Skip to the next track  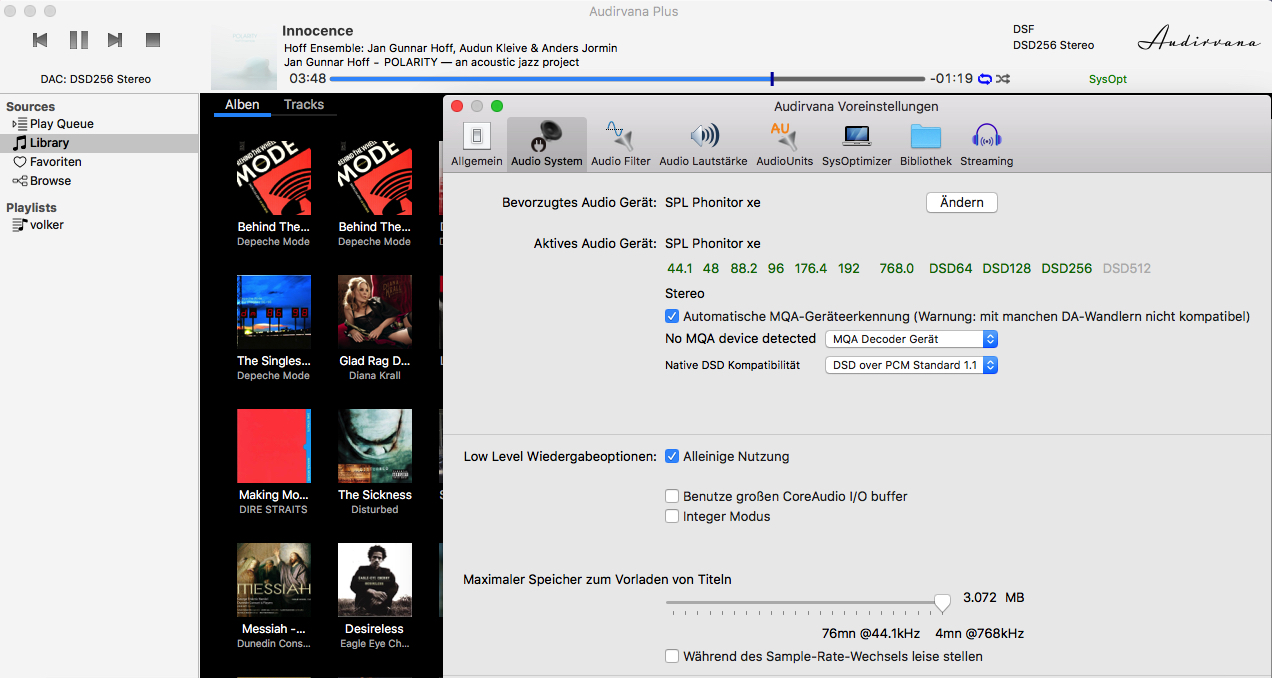[x=115, y=40]
